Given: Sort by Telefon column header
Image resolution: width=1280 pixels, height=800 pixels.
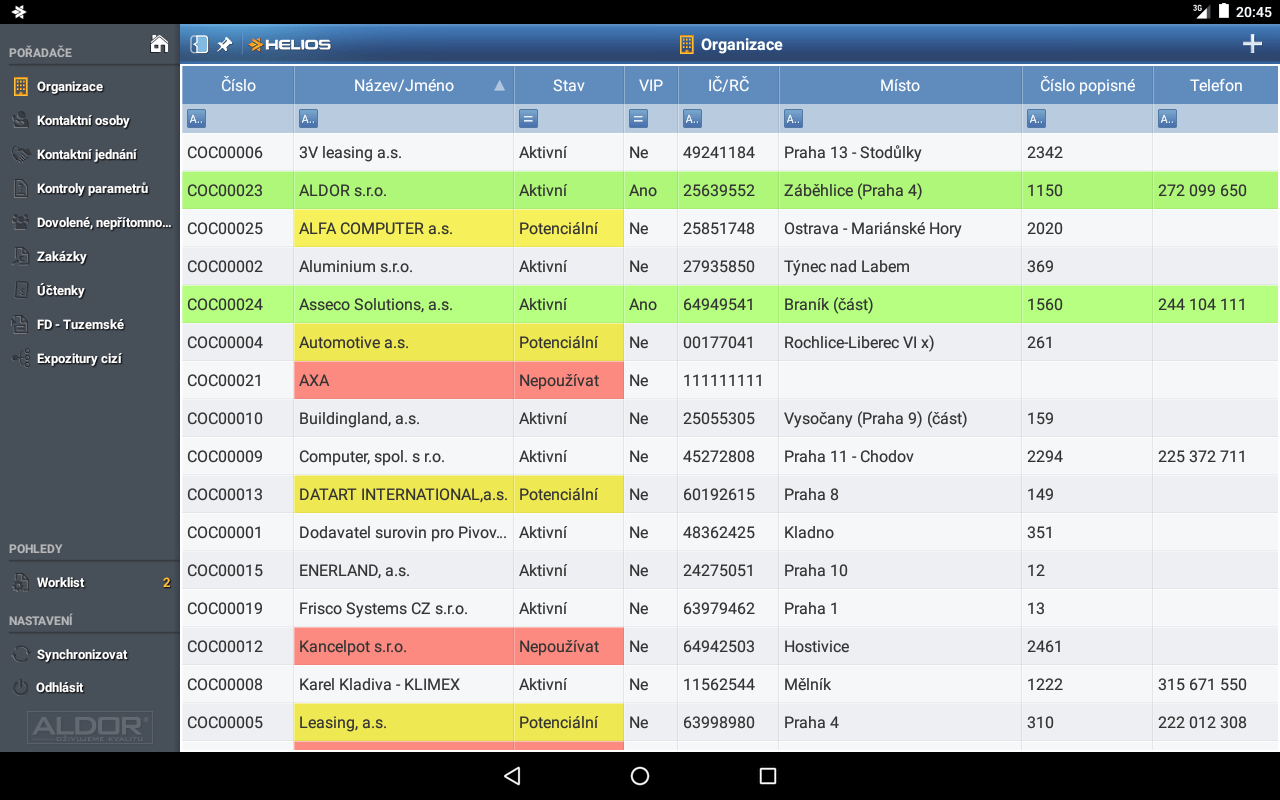Looking at the screenshot, I should [1216, 86].
